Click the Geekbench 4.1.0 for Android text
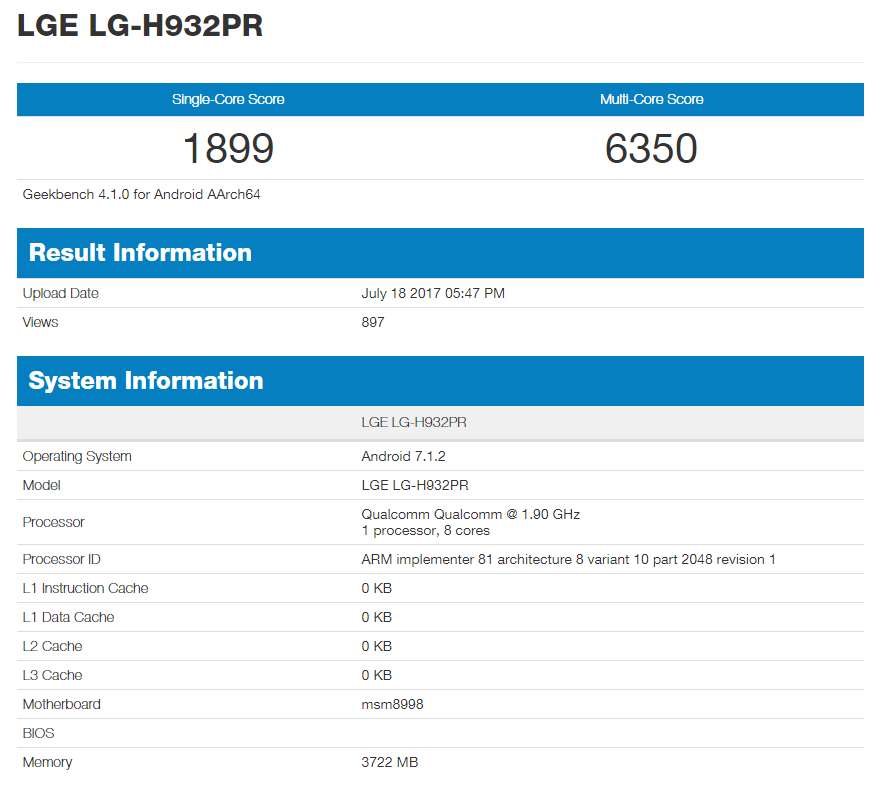The image size is (880, 791). pyautogui.click(x=142, y=194)
